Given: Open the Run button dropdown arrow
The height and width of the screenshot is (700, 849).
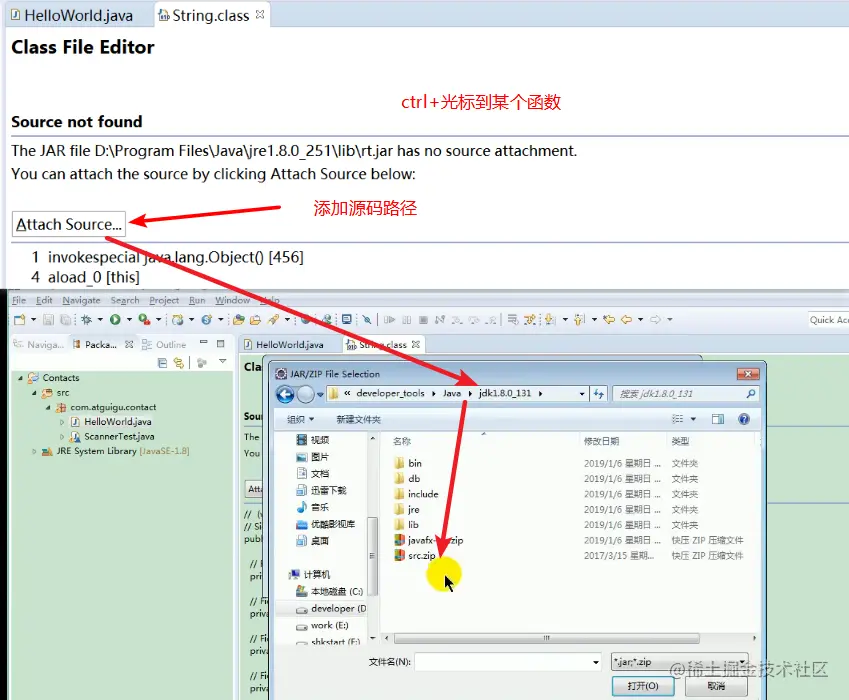Looking at the screenshot, I should 129,319.
